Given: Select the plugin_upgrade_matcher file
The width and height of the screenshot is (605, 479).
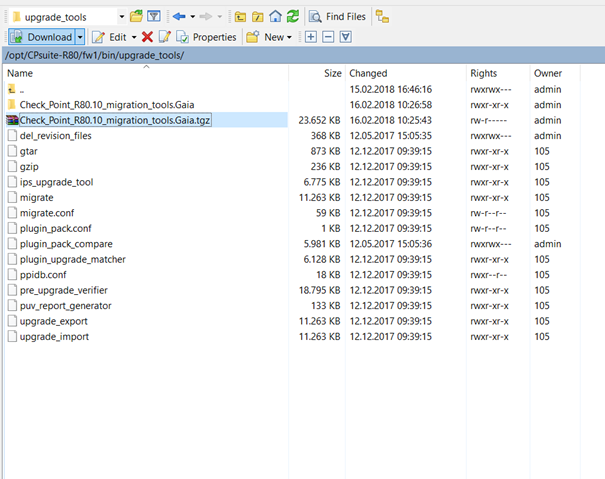Looking at the screenshot, I should coord(73,259).
